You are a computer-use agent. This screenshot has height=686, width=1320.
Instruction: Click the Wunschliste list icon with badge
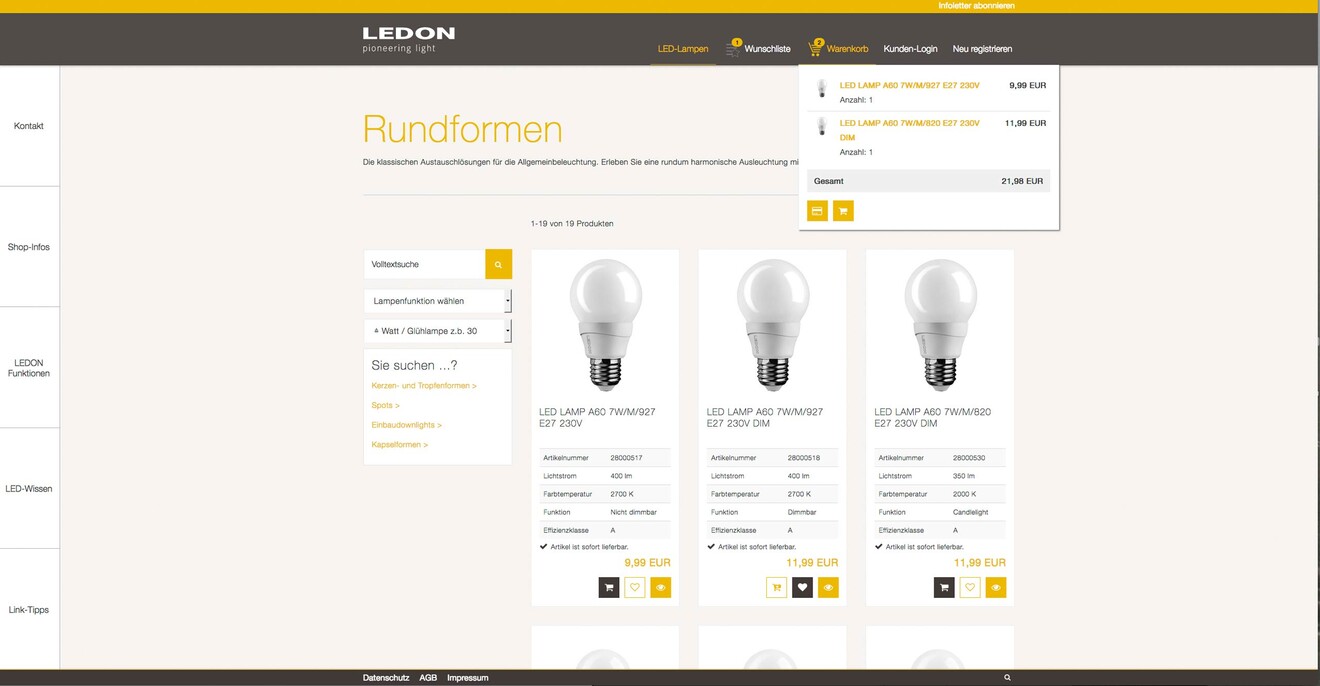pyautogui.click(x=734, y=47)
